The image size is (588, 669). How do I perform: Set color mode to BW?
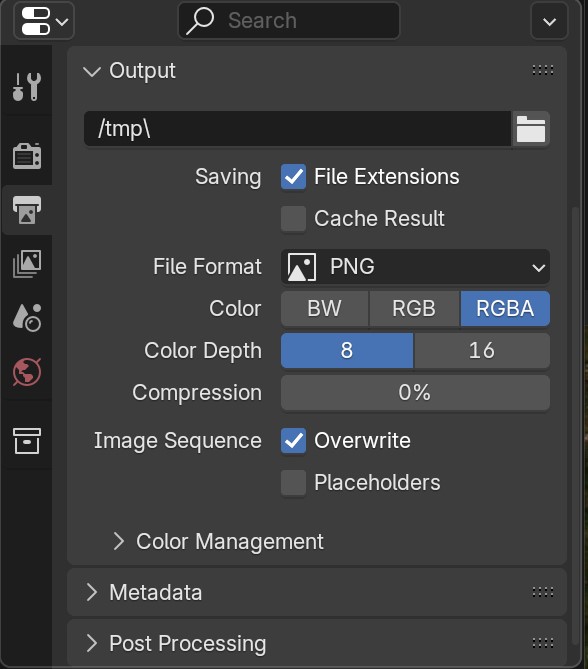(325, 308)
